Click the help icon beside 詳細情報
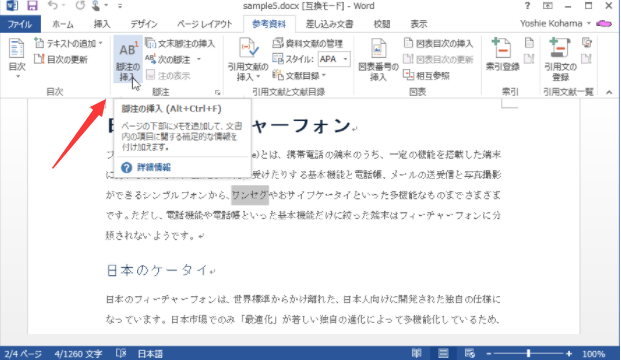Screen dimensions: 621x360 pyautogui.click(x=126, y=167)
